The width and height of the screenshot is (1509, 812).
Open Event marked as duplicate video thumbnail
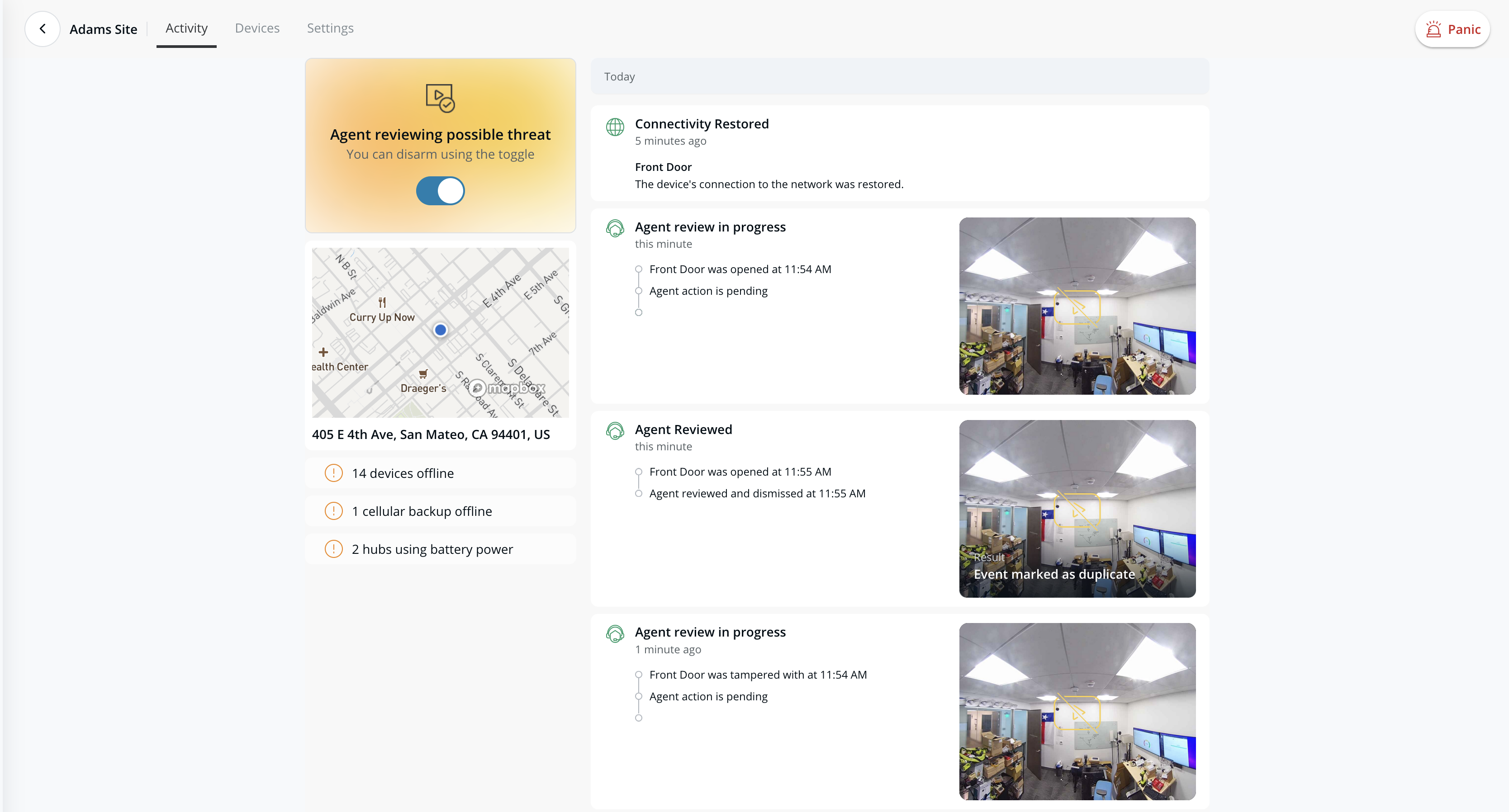(1077, 508)
